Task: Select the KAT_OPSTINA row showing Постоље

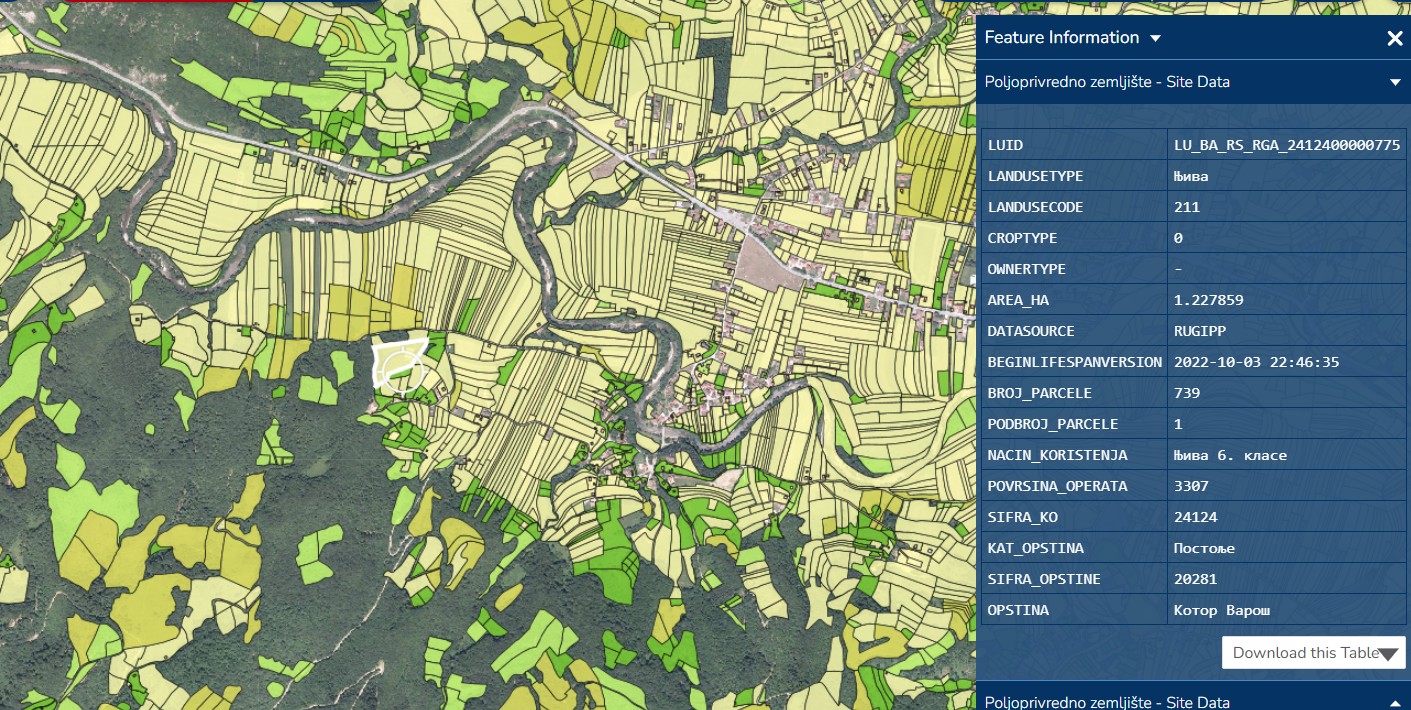Action: (1203, 548)
